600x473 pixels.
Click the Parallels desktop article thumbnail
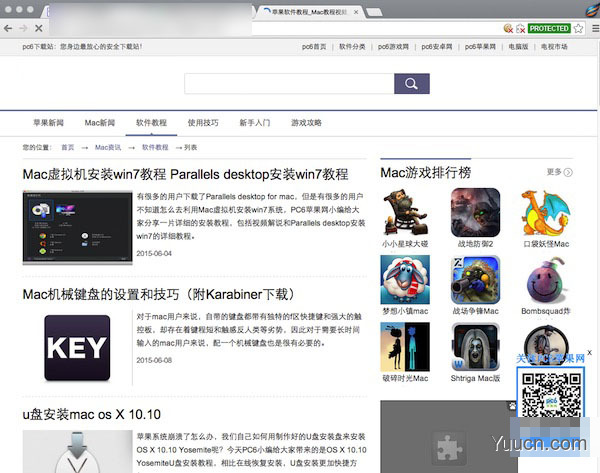tap(77, 227)
